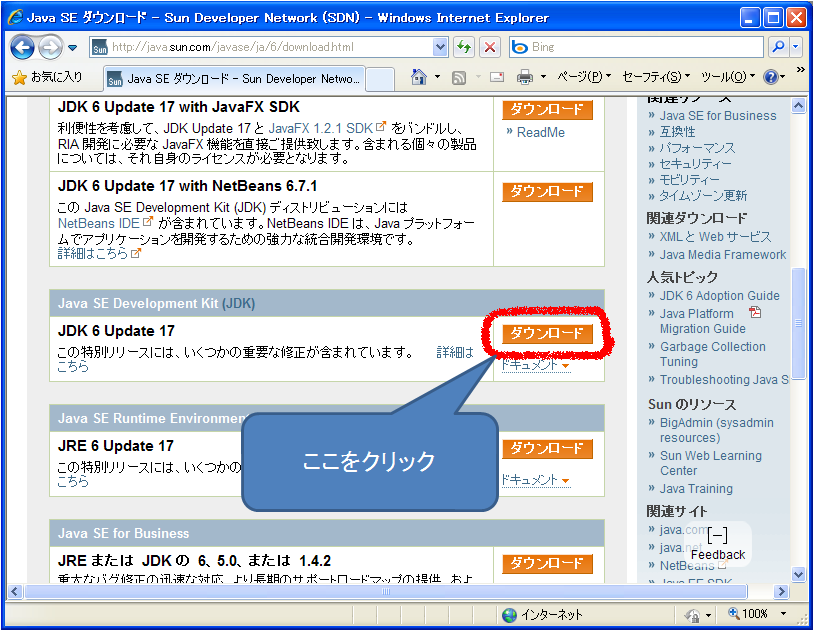Click the RSS feeds icon
This screenshot has height=631, width=814.
point(459,78)
